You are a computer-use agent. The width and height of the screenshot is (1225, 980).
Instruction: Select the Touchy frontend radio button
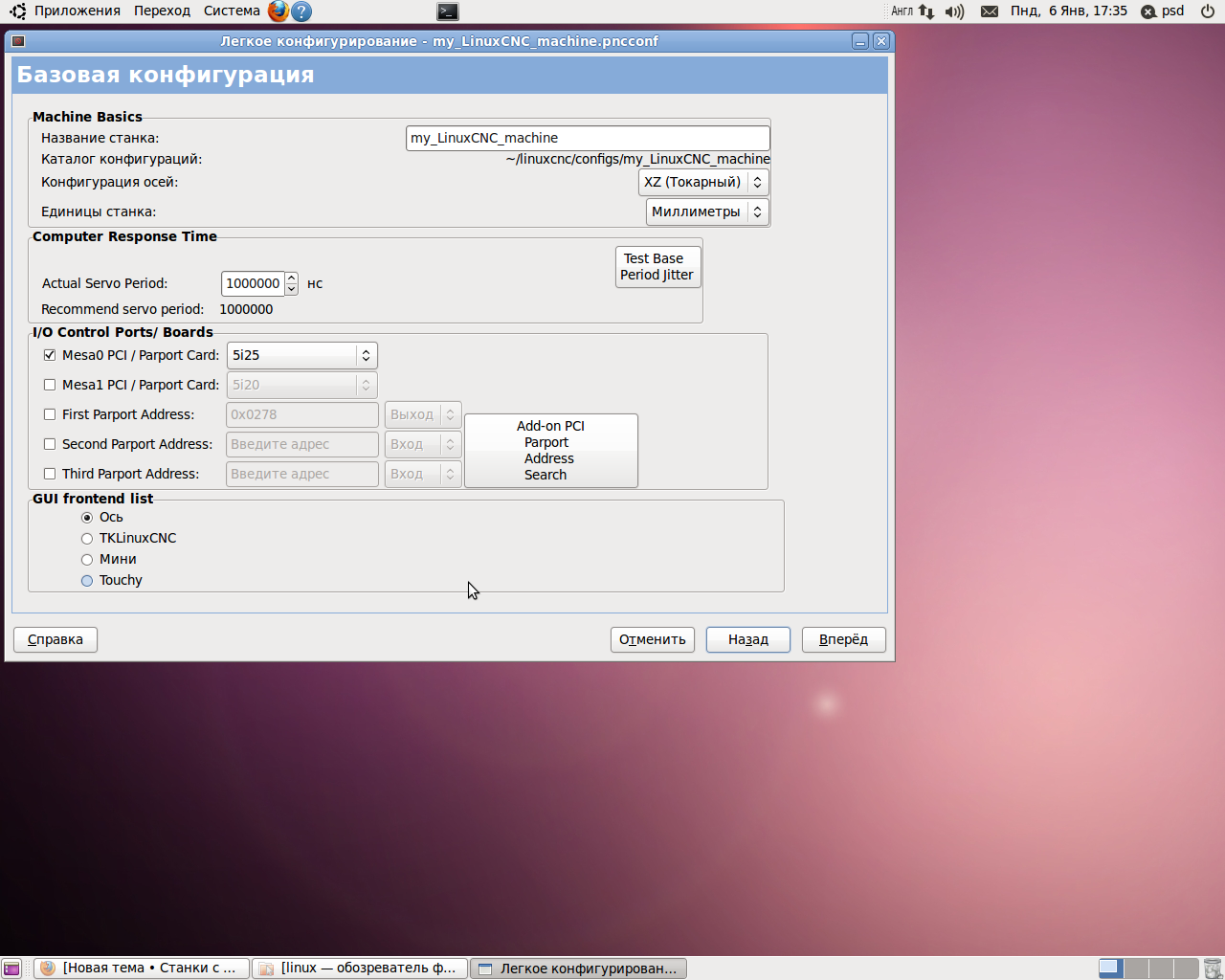pyautogui.click(x=87, y=581)
